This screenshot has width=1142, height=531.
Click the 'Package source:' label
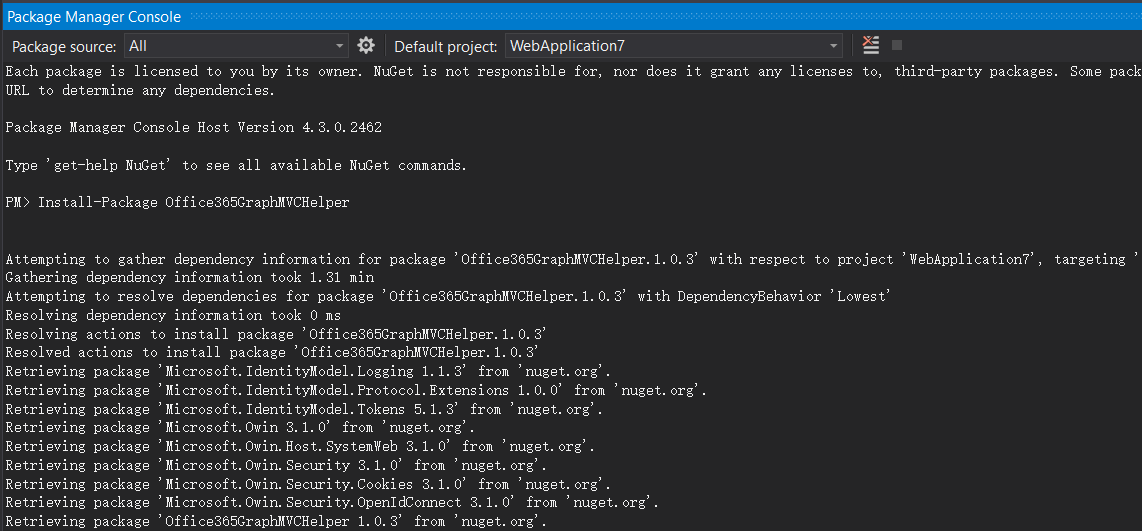tap(64, 46)
